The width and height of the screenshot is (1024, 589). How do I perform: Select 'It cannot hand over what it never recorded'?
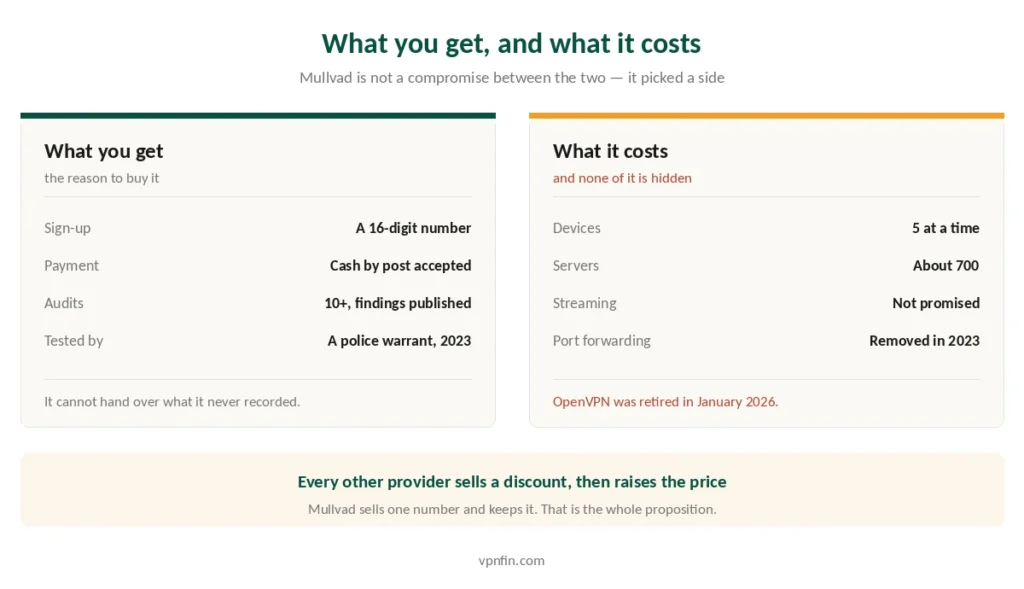pos(172,402)
